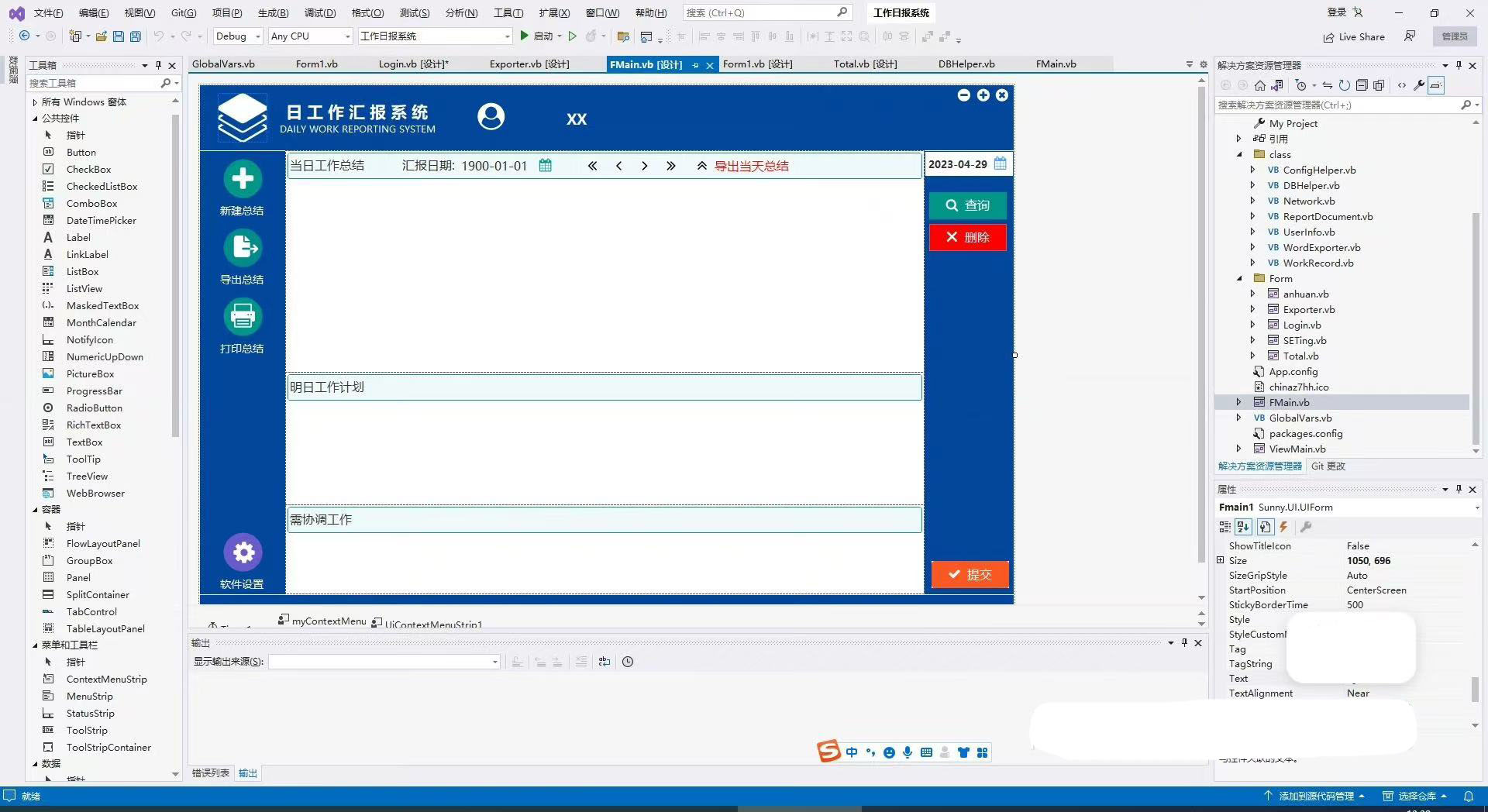Toggle pin on the Output panel

click(1184, 642)
